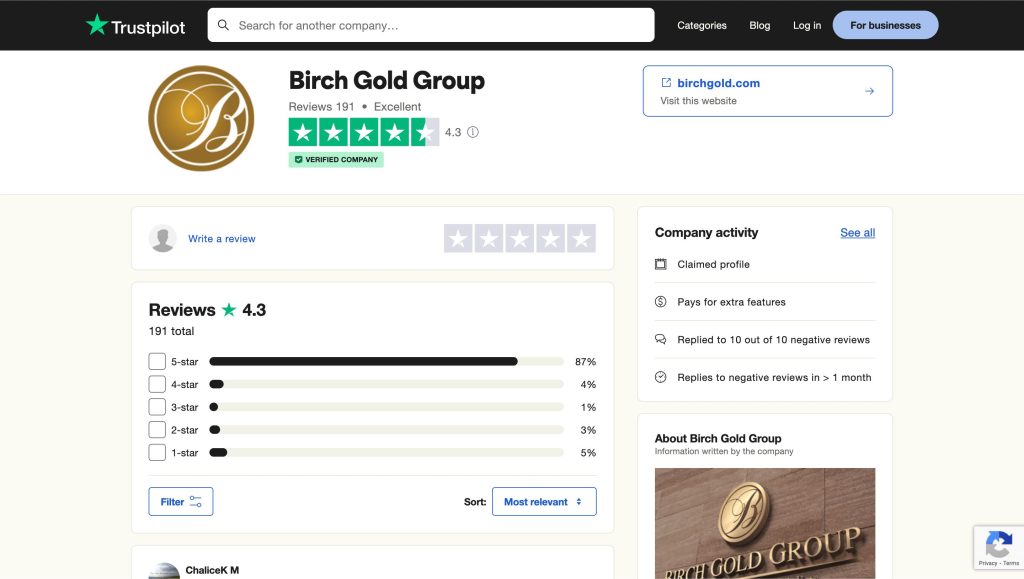Focus the company search input field
The image size is (1024, 579).
click(x=440, y=25)
